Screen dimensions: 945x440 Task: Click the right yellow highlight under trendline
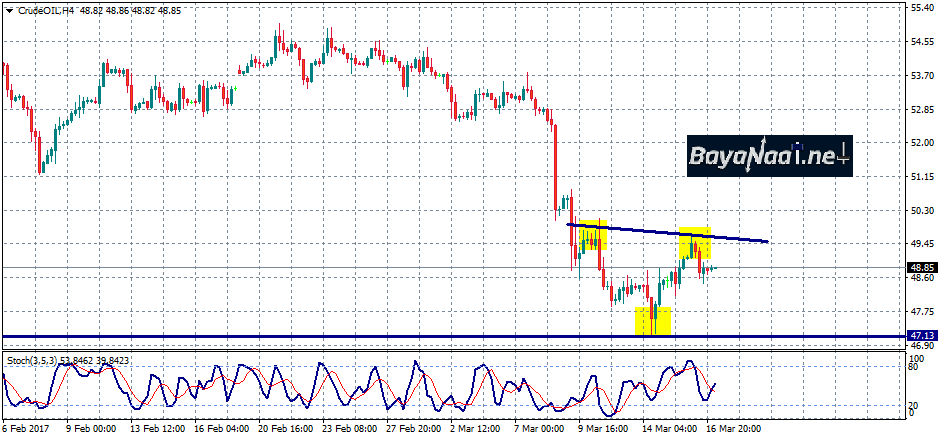pyautogui.click(x=696, y=244)
